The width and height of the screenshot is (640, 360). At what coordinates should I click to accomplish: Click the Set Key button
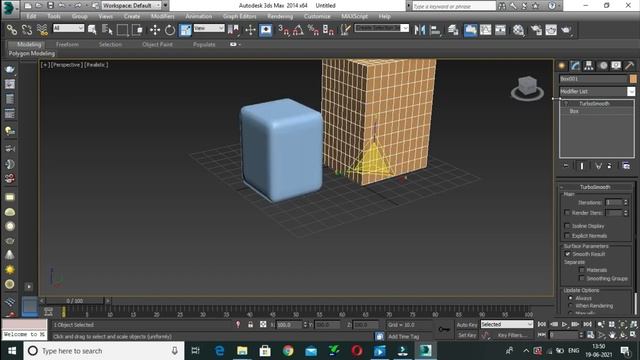coord(467,335)
